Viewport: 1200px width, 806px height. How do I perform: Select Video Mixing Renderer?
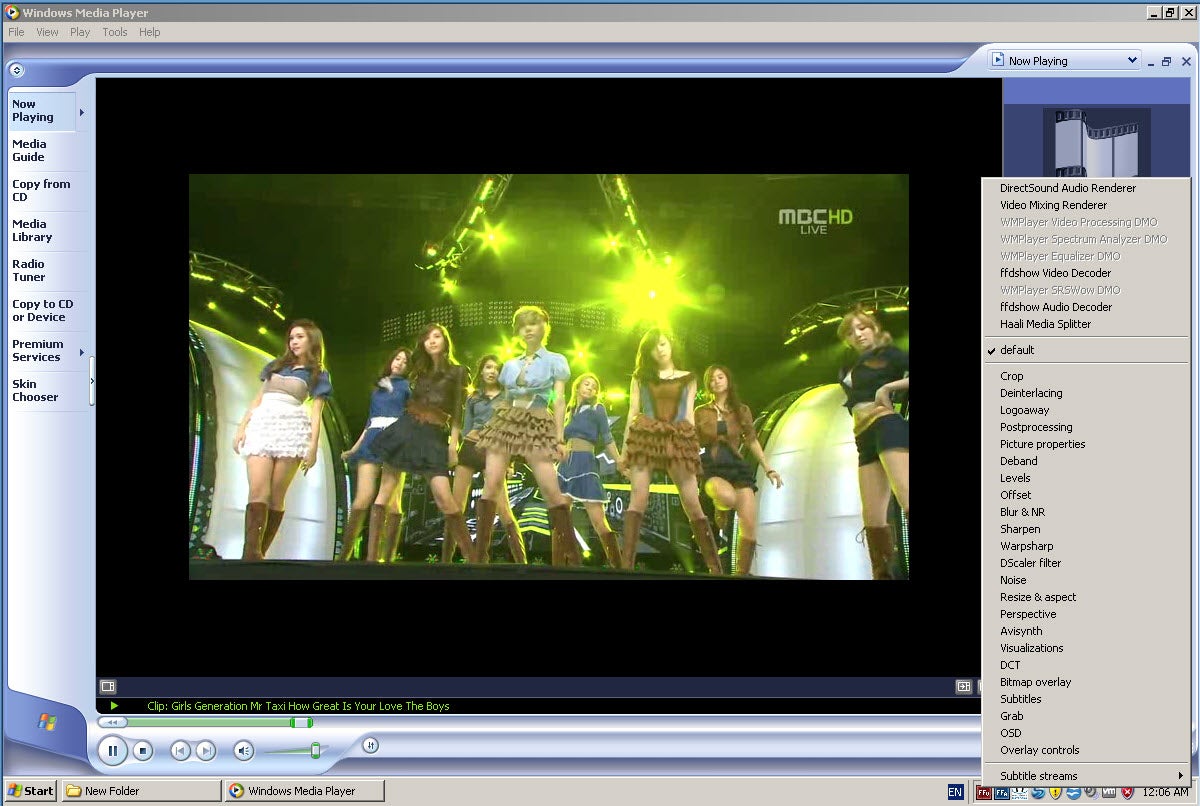coord(1086,205)
